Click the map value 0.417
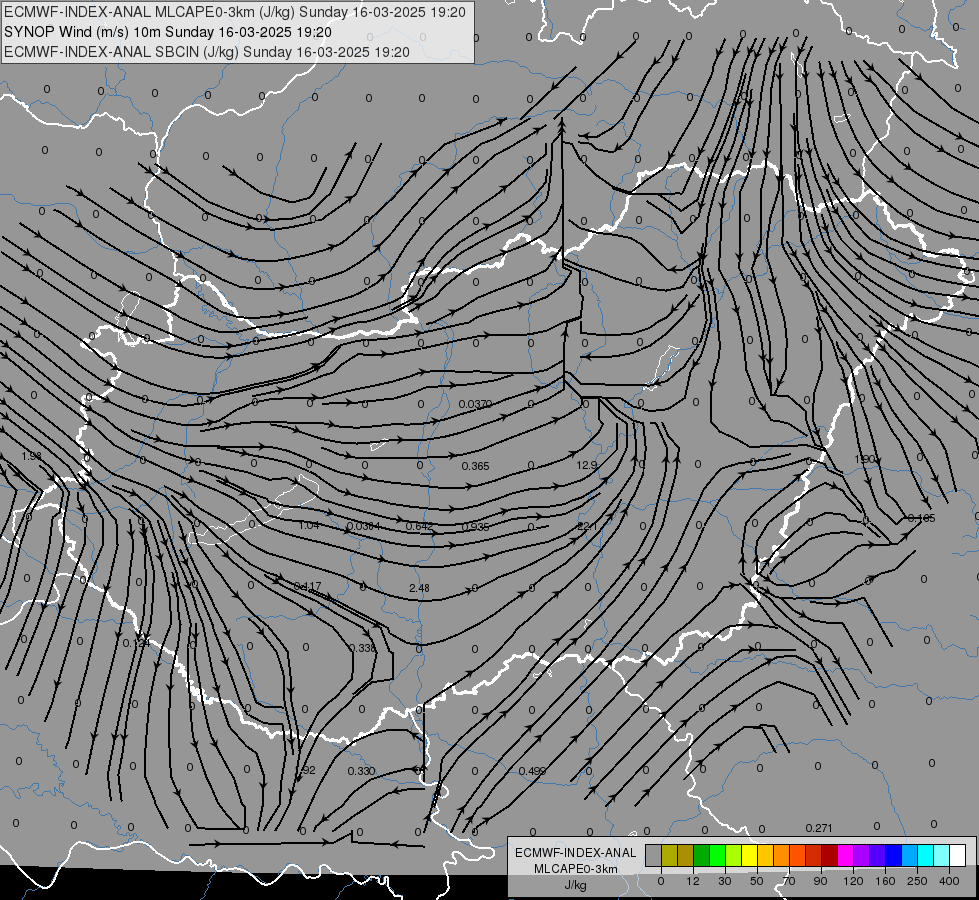The width and height of the screenshot is (979, 900). (307, 586)
